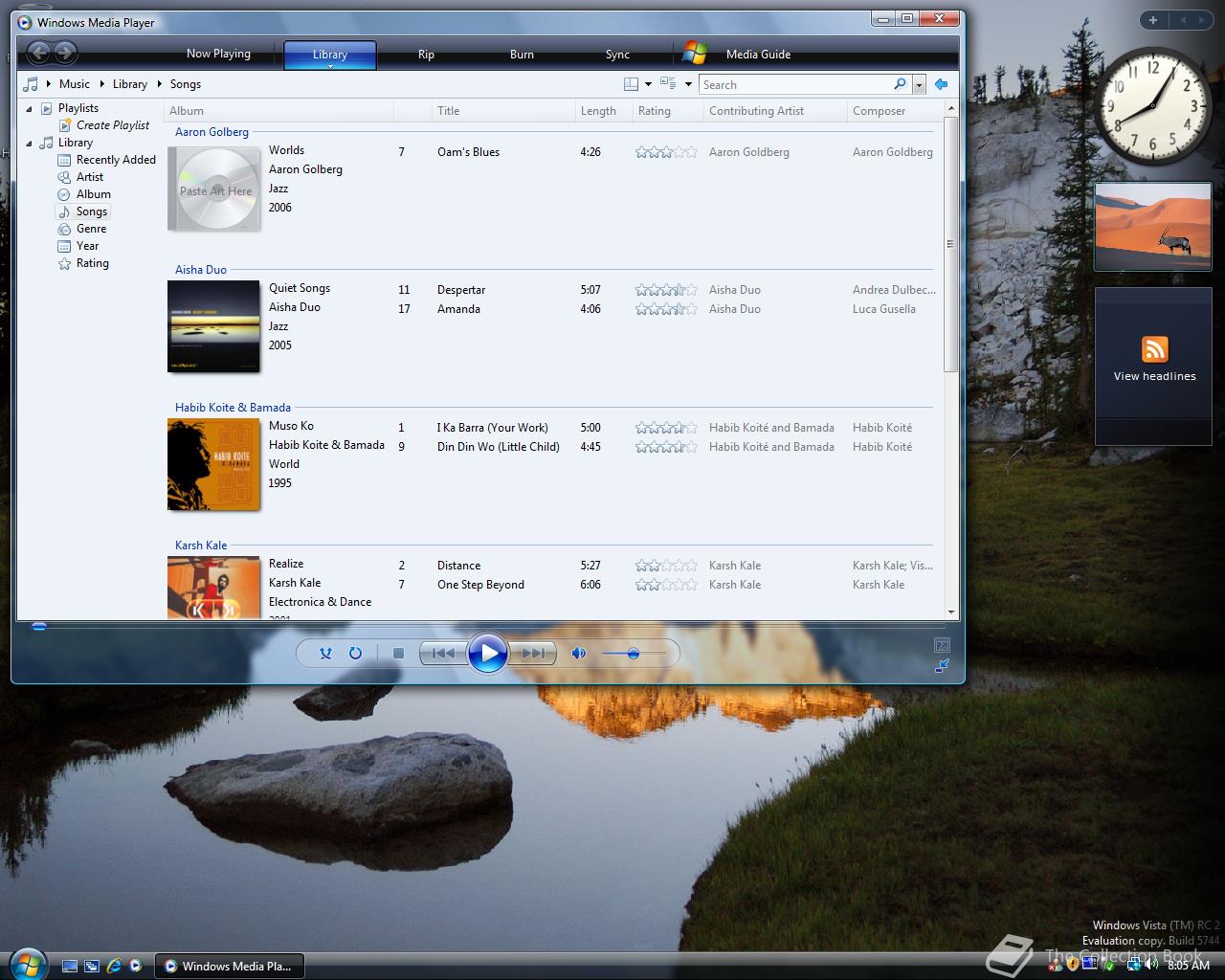Sort by the Length column header
Screen dimensions: 1225x980
(603, 111)
